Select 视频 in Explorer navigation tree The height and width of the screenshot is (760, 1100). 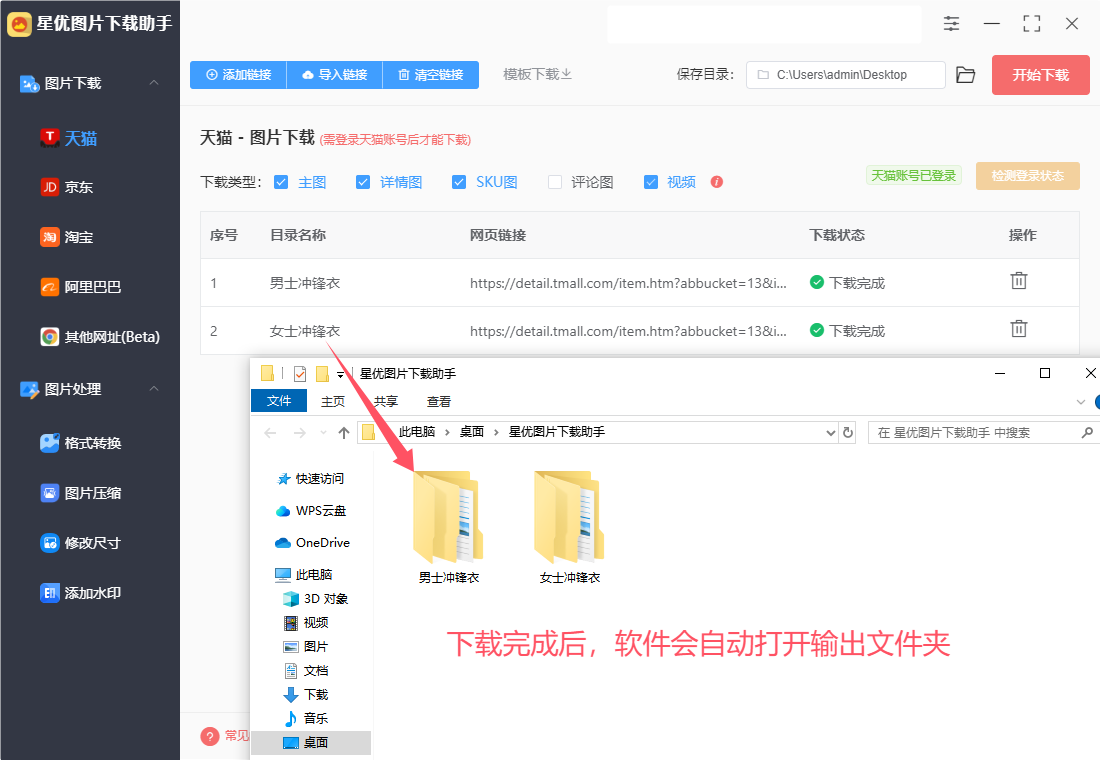305,622
